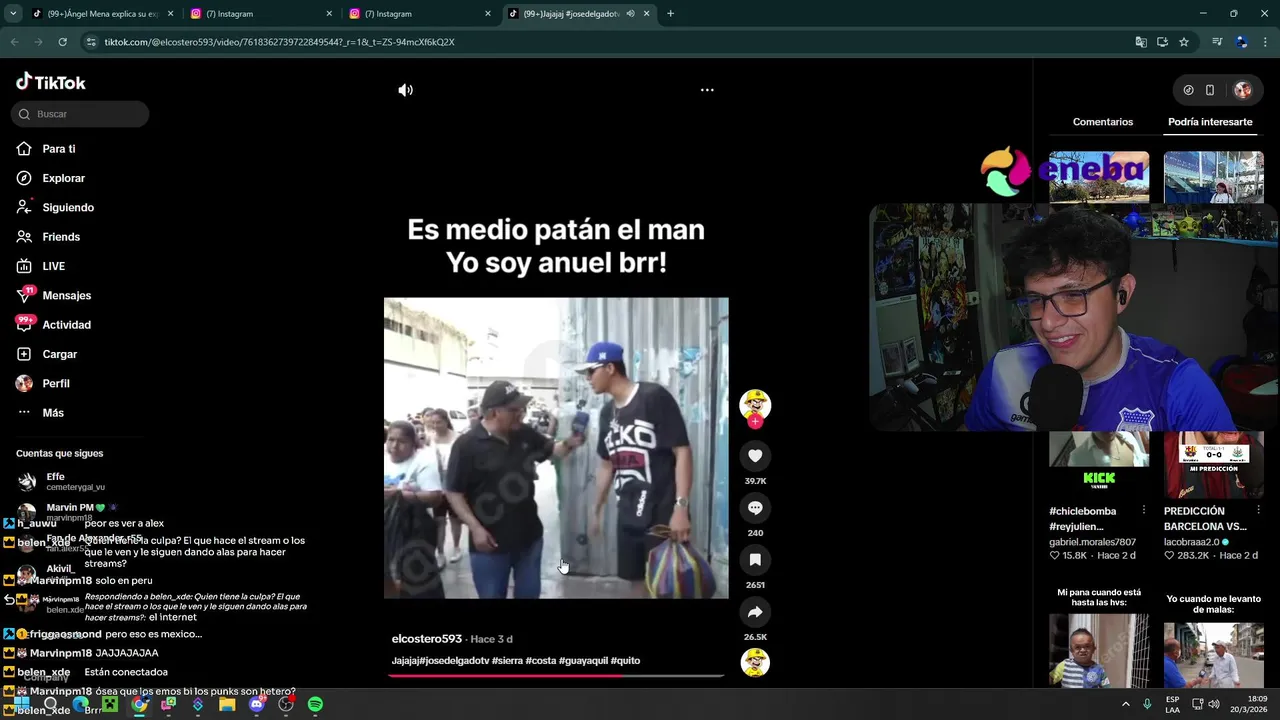Bookmark this tab with the star icon
The width and height of the screenshot is (1280, 720).
pyautogui.click(x=1184, y=42)
